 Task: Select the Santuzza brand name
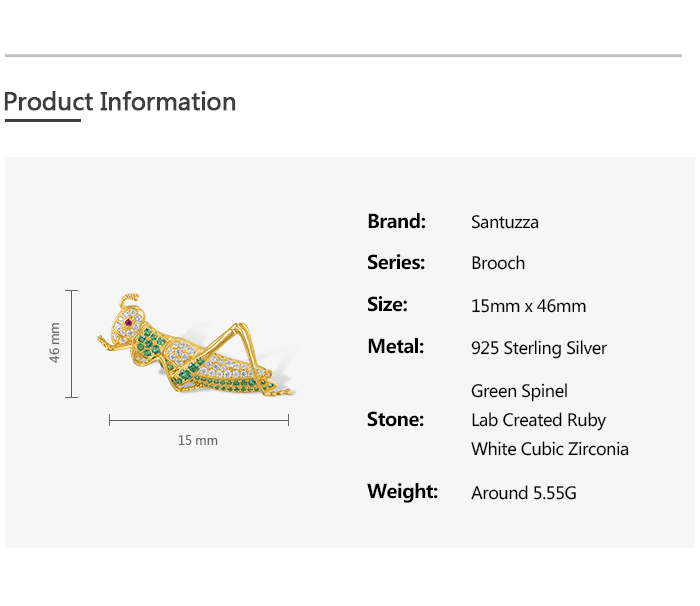[x=505, y=222]
